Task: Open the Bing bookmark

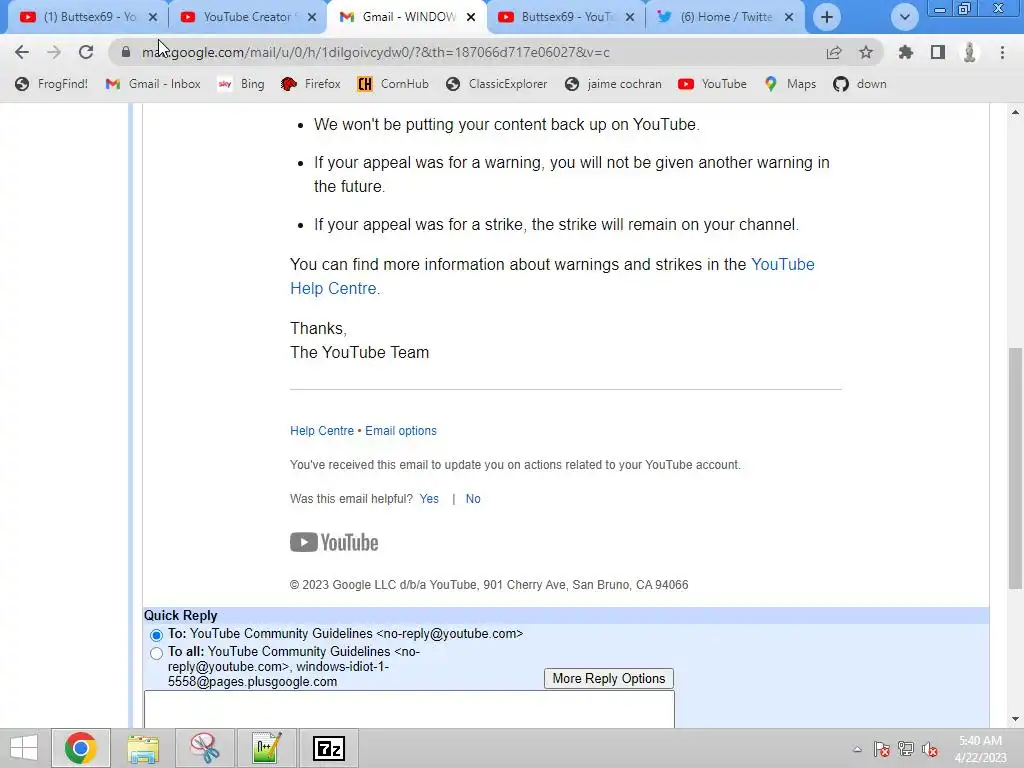Action: point(241,84)
